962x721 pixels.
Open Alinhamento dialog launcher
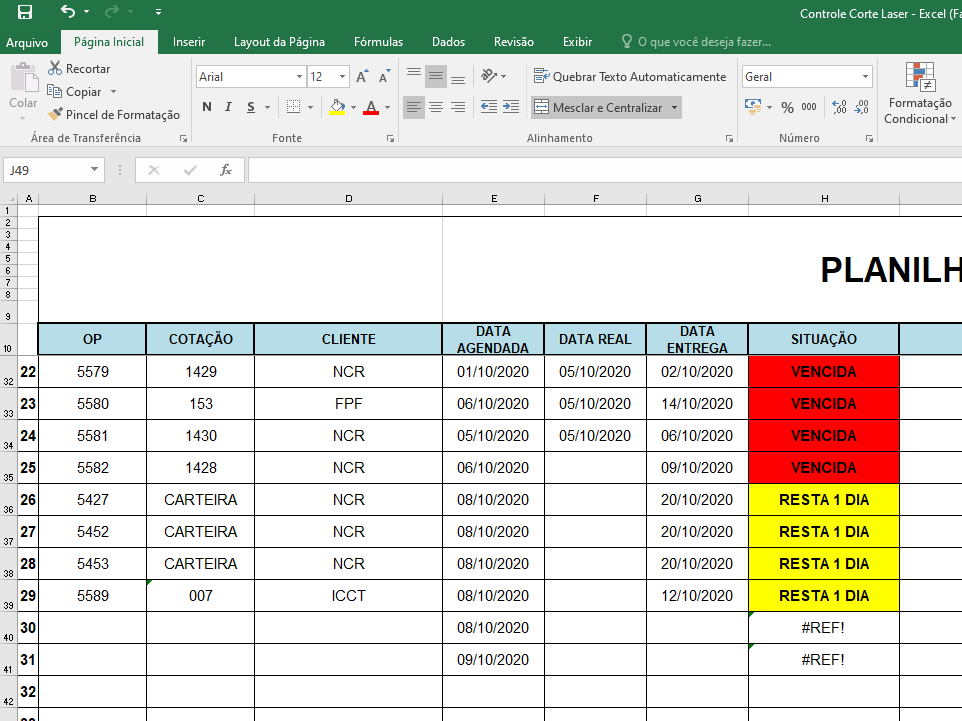pos(729,139)
